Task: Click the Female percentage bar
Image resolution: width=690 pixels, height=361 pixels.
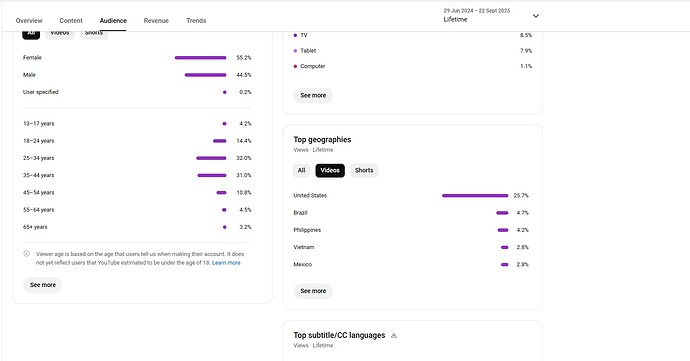Action: [200, 58]
